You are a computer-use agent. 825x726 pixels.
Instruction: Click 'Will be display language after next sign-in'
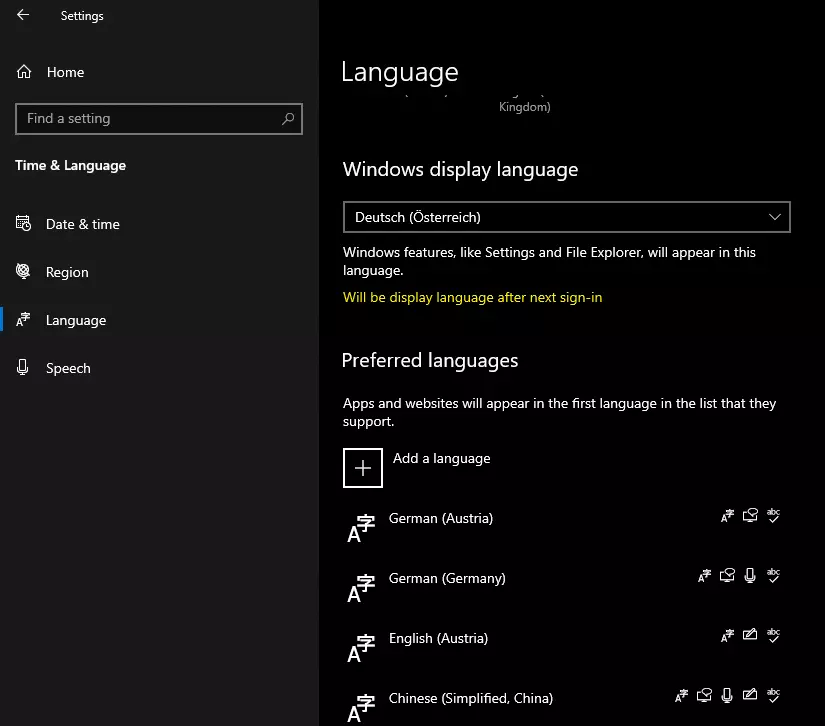tap(472, 297)
